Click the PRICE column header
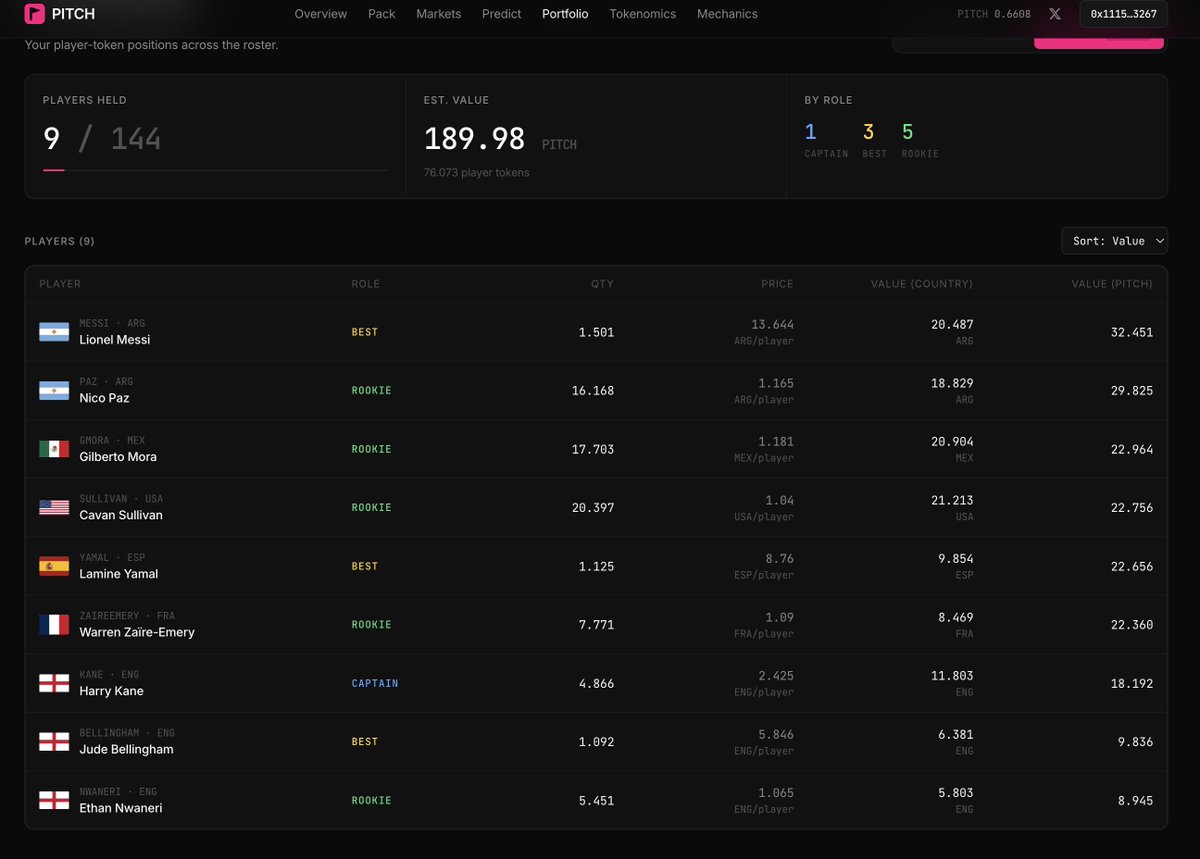Image resolution: width=1200 pixels, height=859 pixels. (777, 284)
